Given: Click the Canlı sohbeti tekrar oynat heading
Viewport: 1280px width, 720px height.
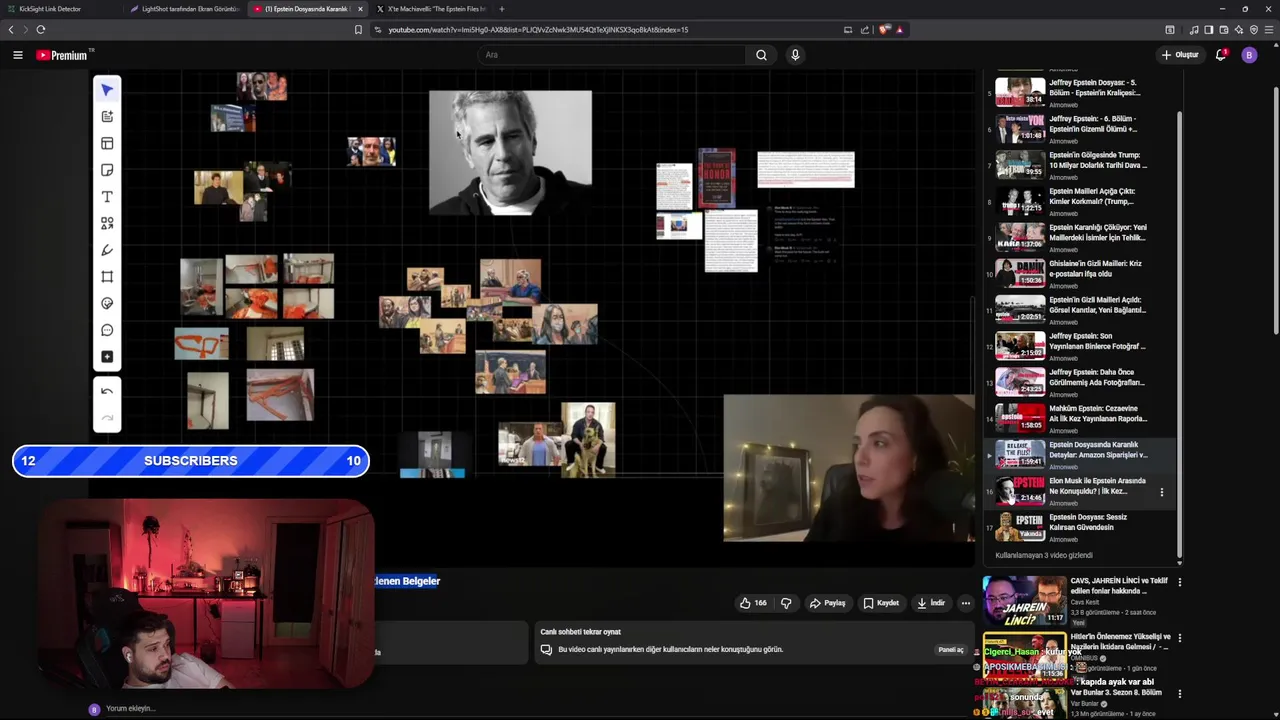Looking at the screenshot, I should click(580, 632).
